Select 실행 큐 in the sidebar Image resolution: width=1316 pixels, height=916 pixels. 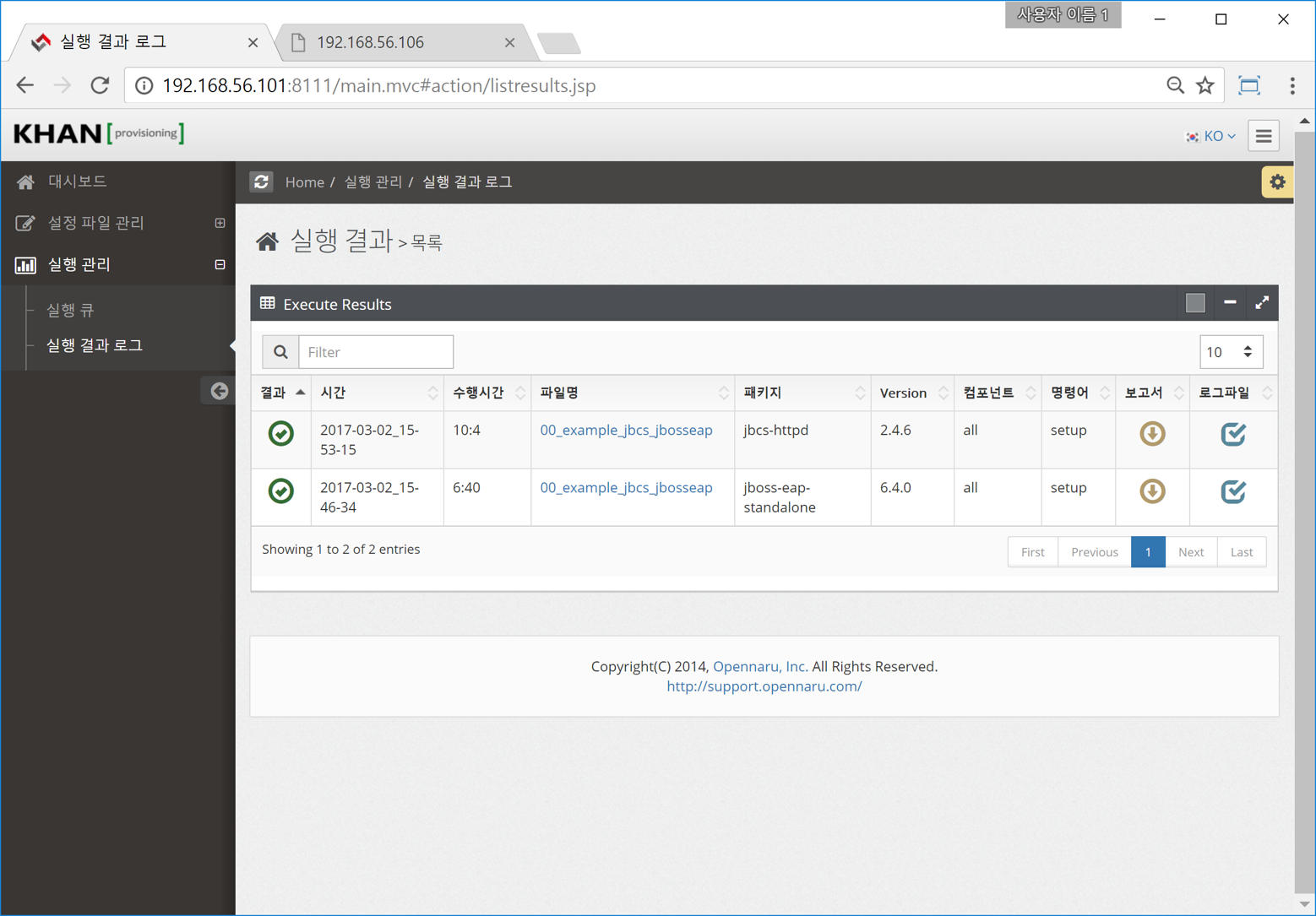click(x=70, y=310)
